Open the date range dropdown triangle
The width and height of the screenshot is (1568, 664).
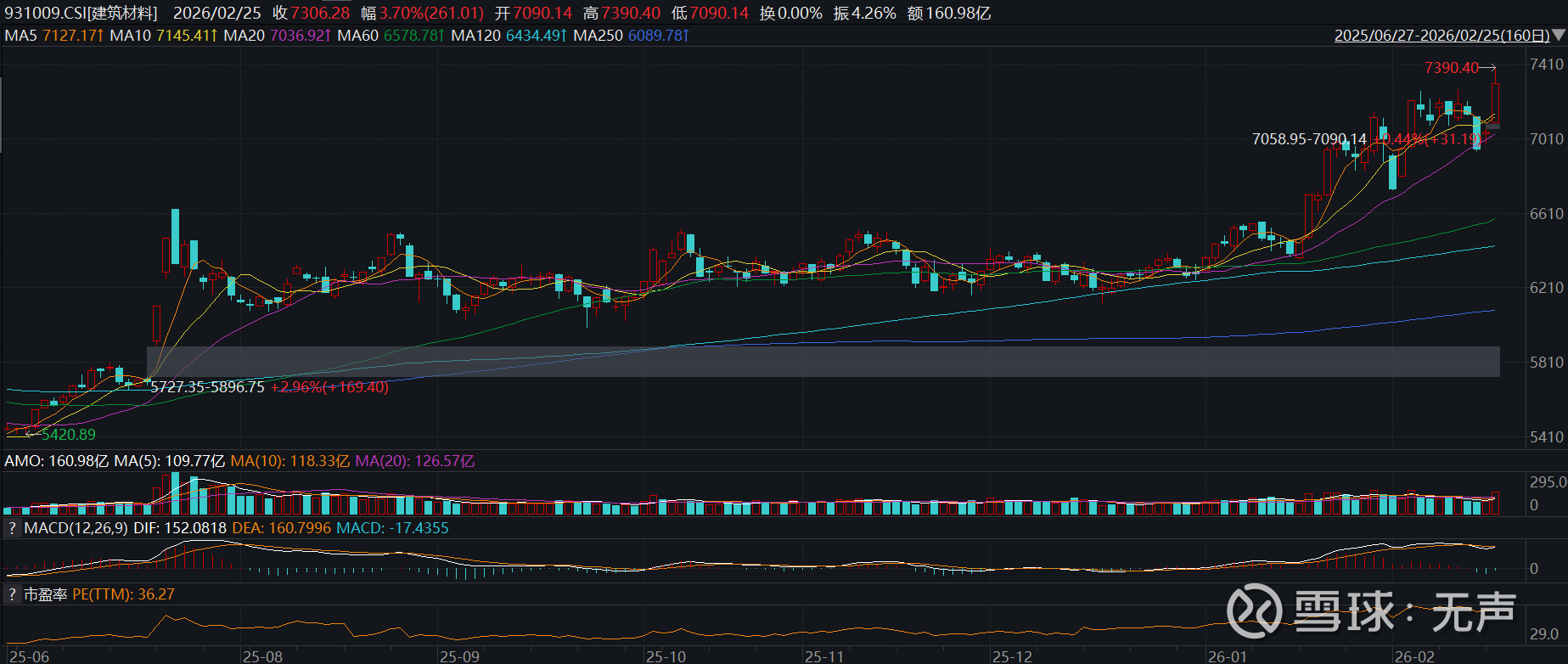(x=1559, y=36)
